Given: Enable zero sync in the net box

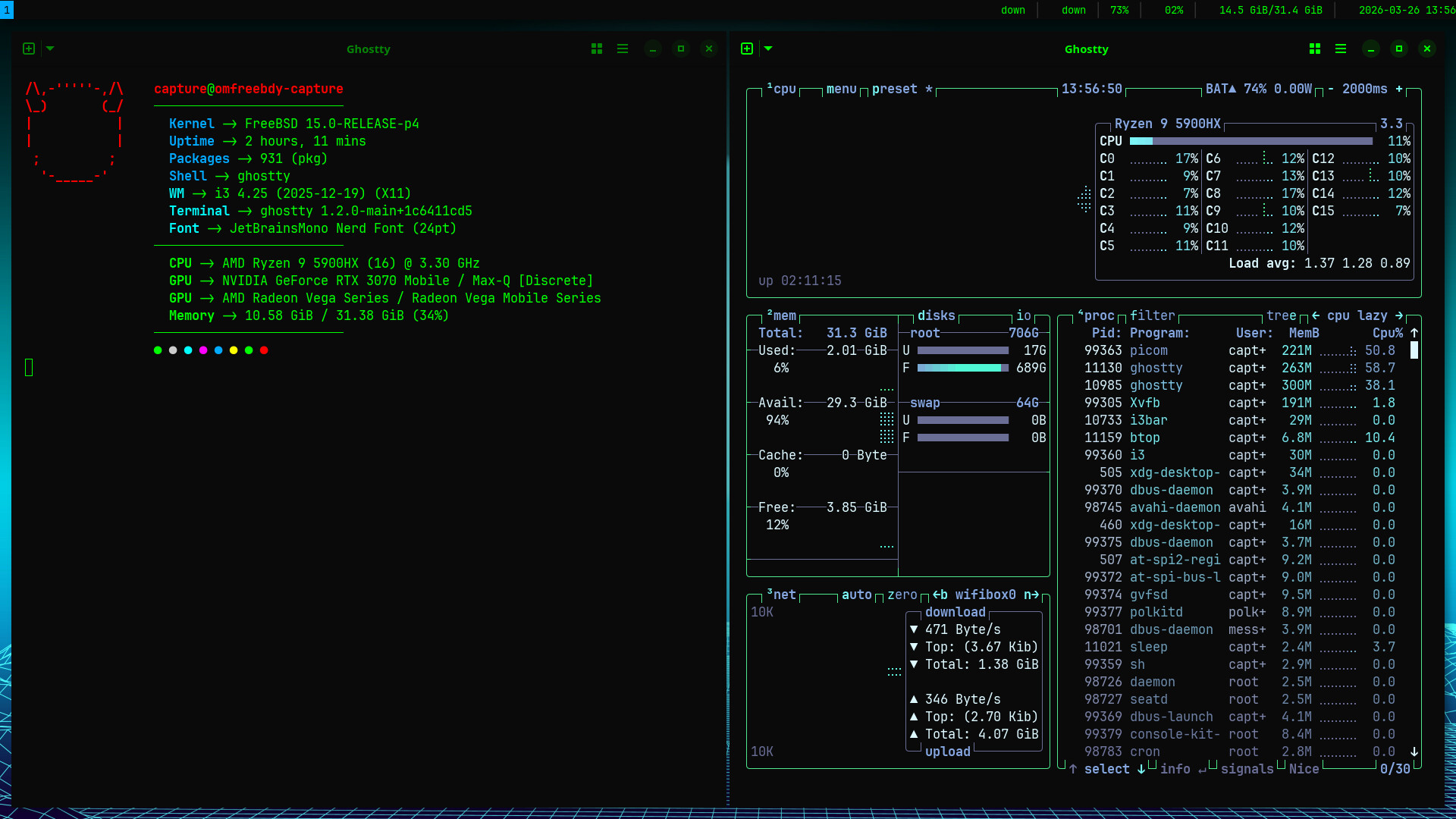Looking at the screenshot, I should tap(902, 595).
